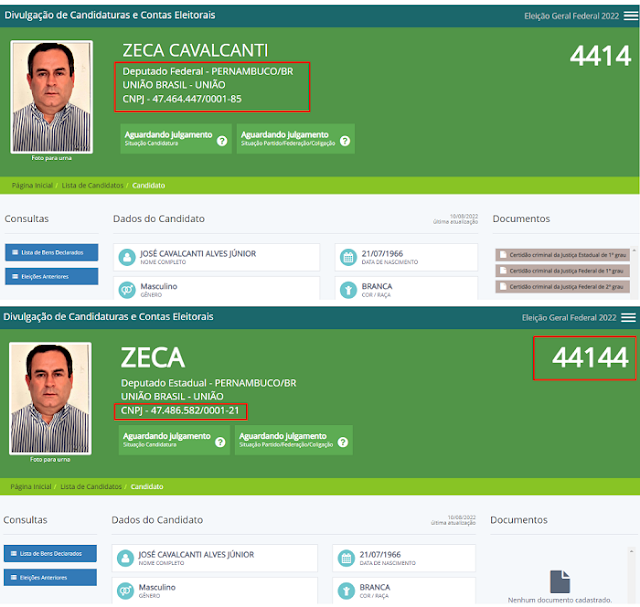This screenshot has height=607, width=640.
Task: Click help icon for Situação Partido/Federação/Coligação, upper page
Action: (x=345, y=141)
